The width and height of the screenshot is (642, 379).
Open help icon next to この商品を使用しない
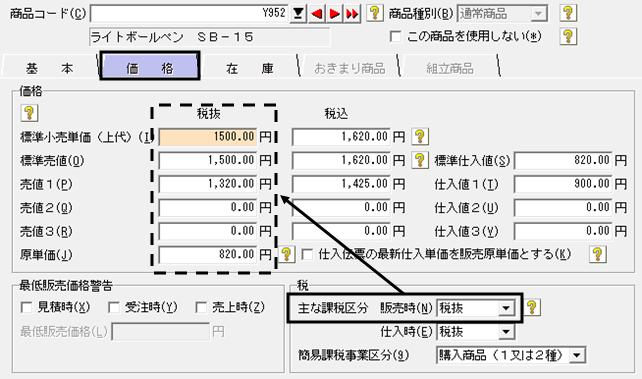[567, 36]
